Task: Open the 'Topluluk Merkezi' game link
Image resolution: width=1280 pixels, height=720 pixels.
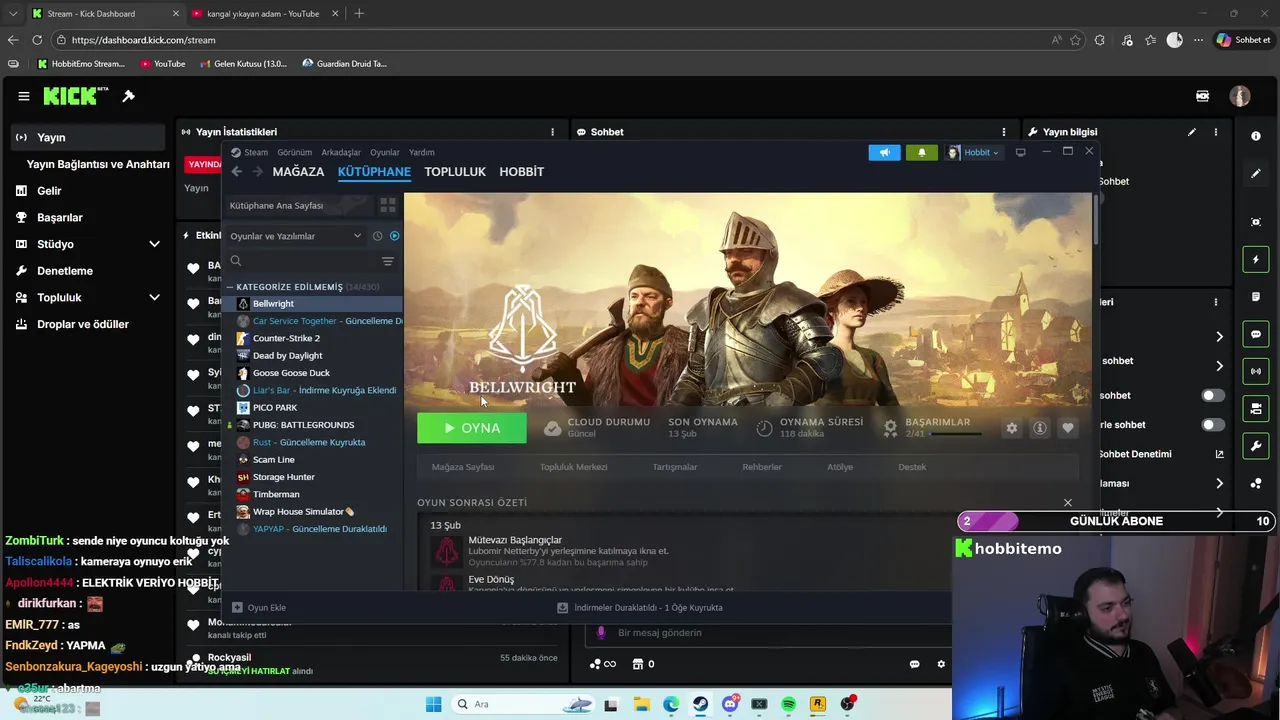Action: [x=574, y=467]
